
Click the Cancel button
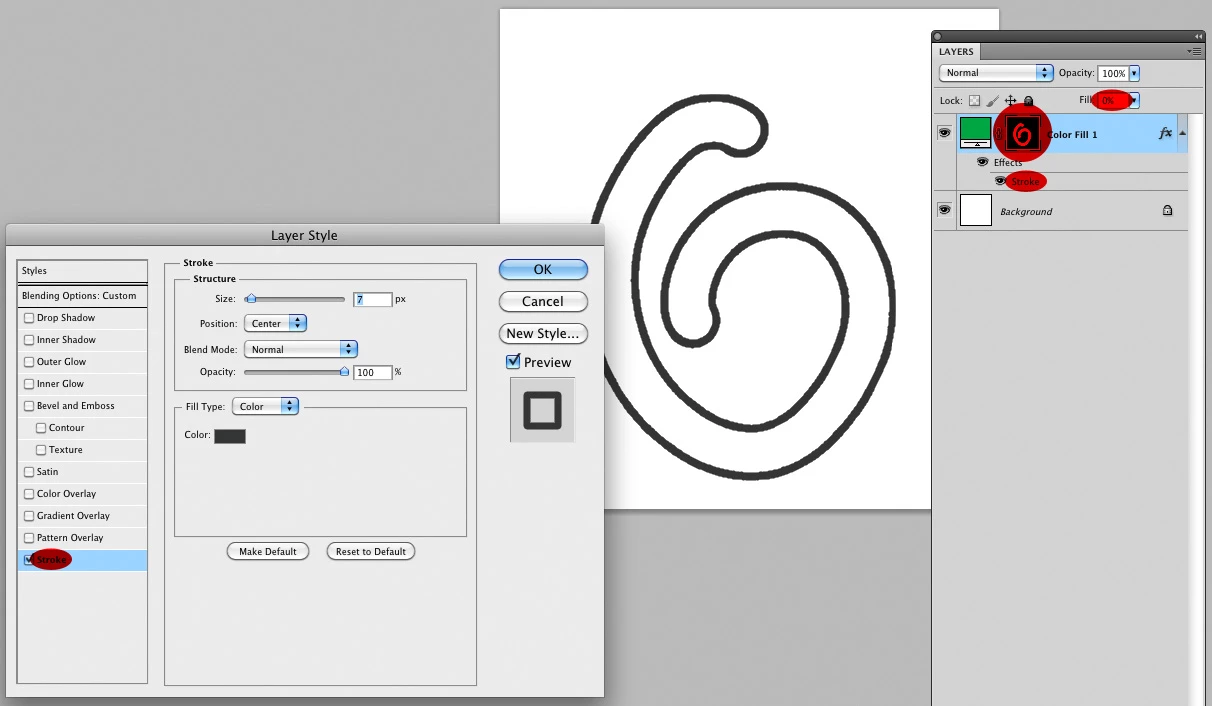(x=543, y=301)
